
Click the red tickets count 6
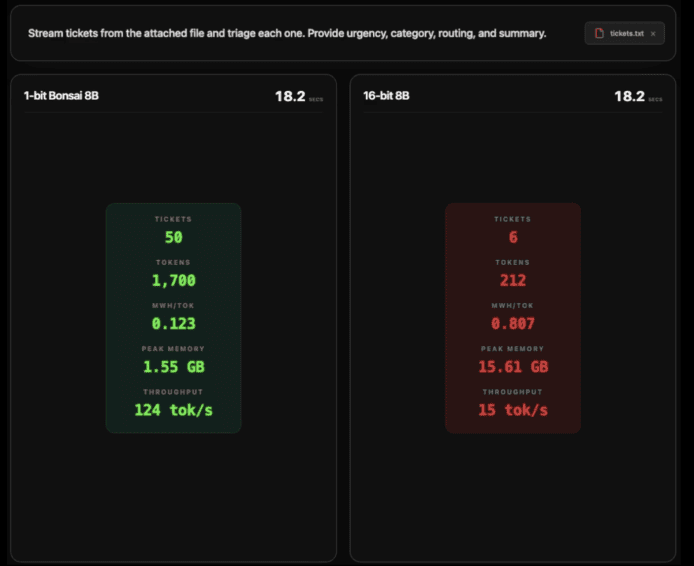513,237
